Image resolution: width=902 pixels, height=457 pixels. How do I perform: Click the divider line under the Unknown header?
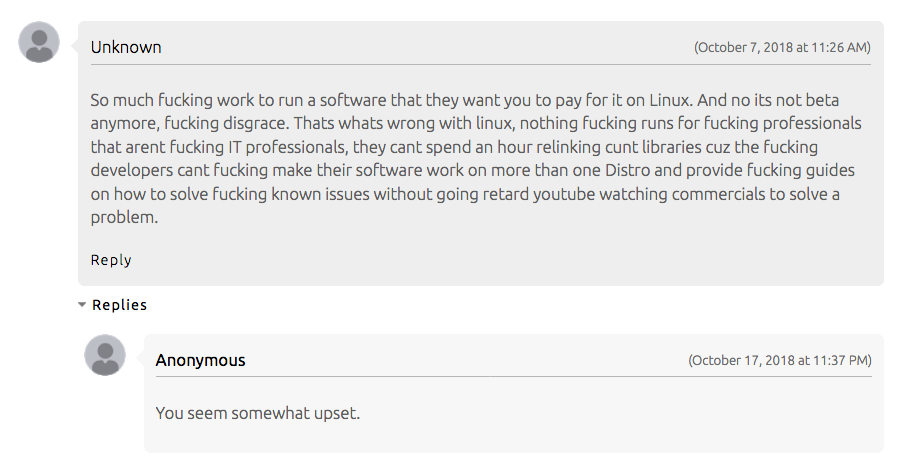pos(480,65)
